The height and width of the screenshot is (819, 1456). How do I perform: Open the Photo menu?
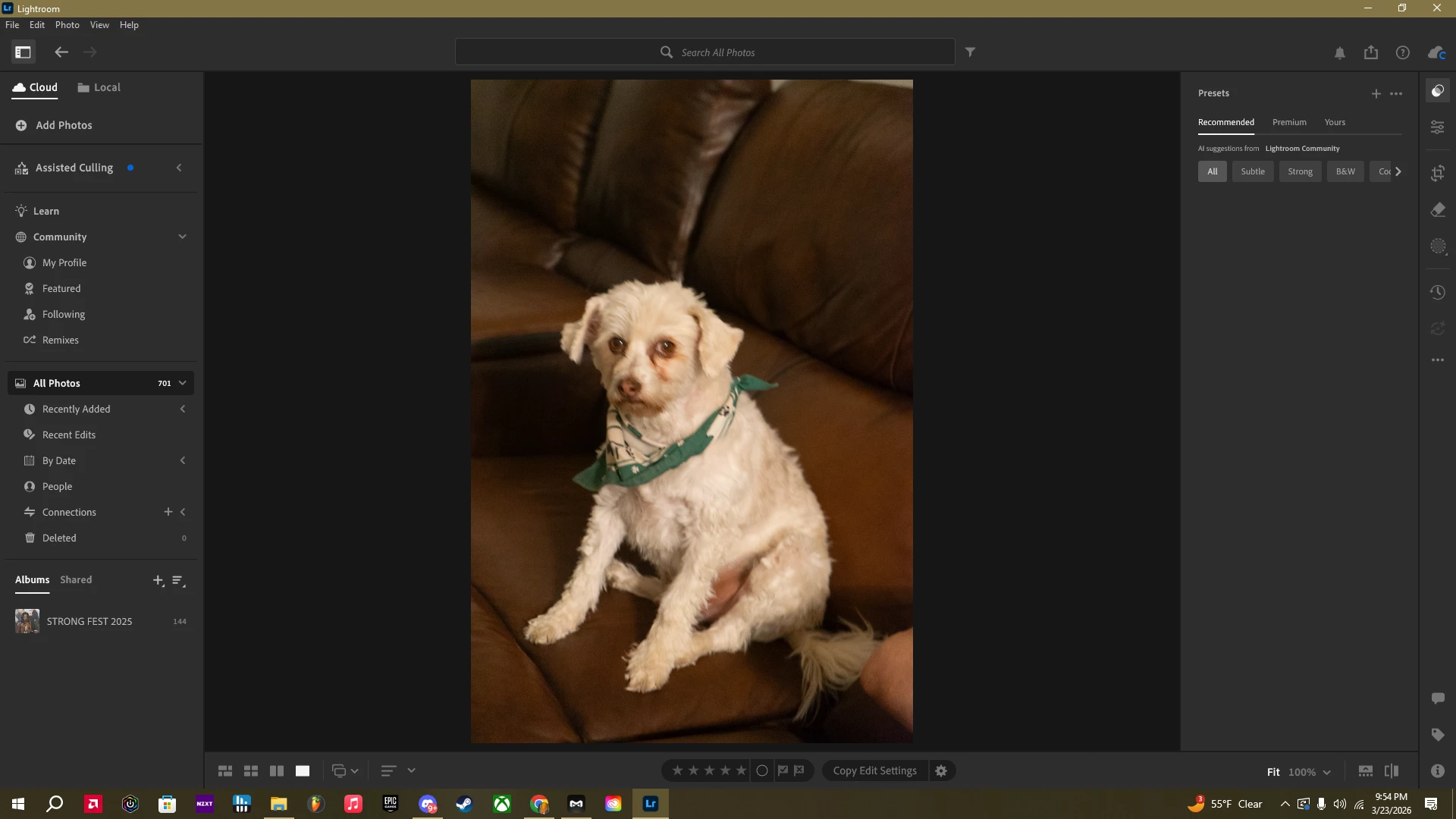pos(67,25)
